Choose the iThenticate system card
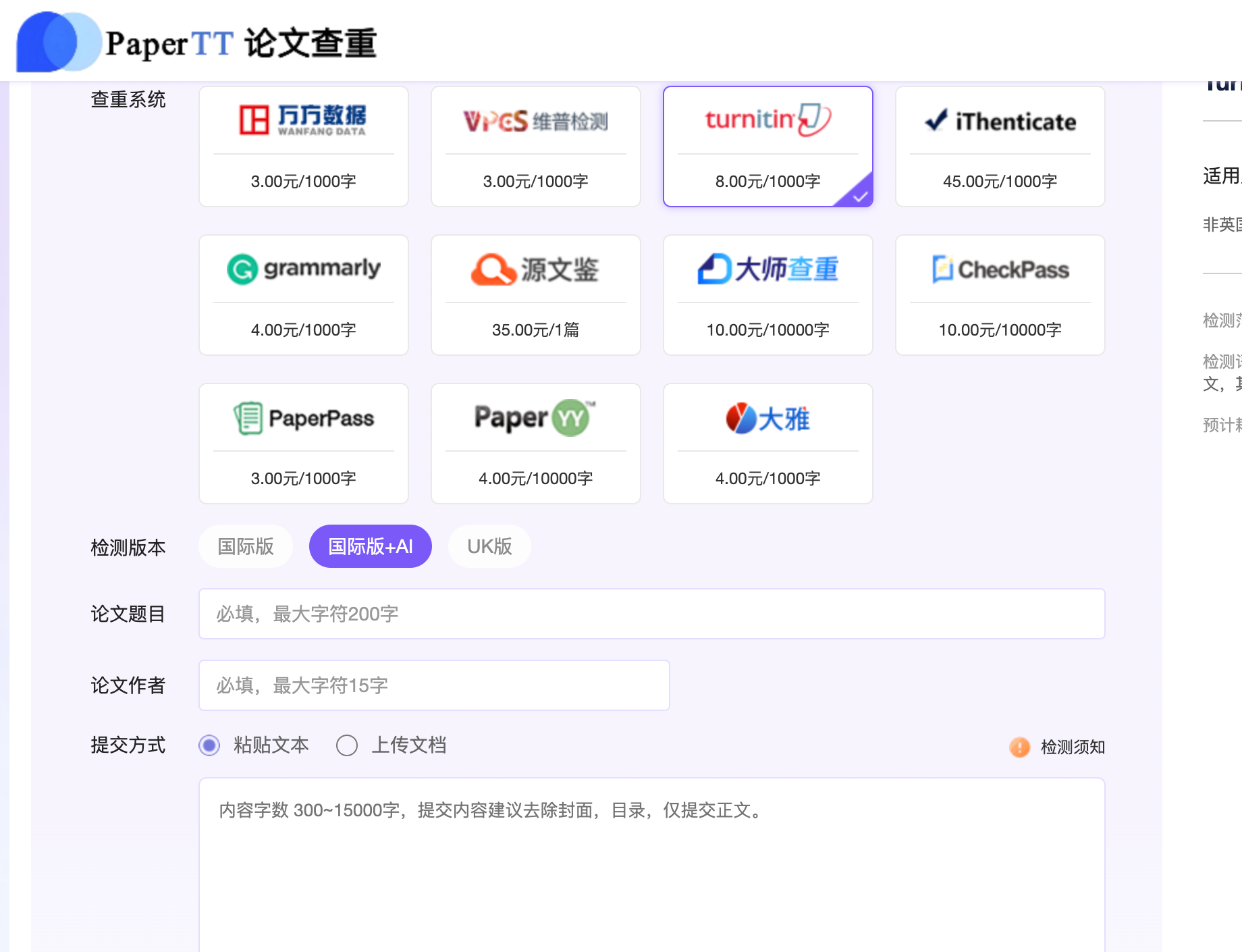Viewport: 1242px width, 952px height. (x=1000, y=147)
